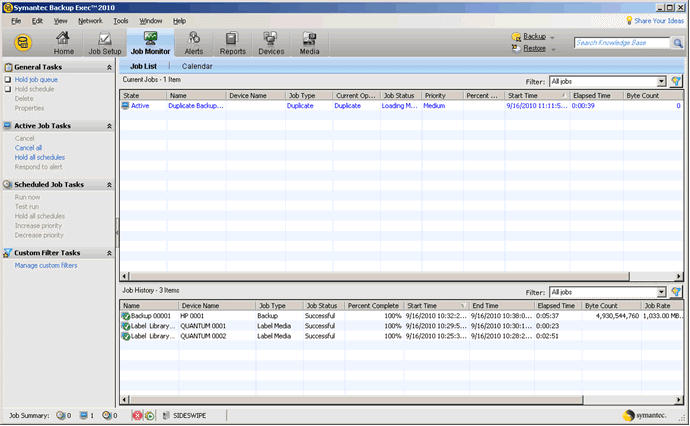The image size is (690, 426).
Task: Sort Current Jobs by Start Time column
Action: [x=537, y=95]
